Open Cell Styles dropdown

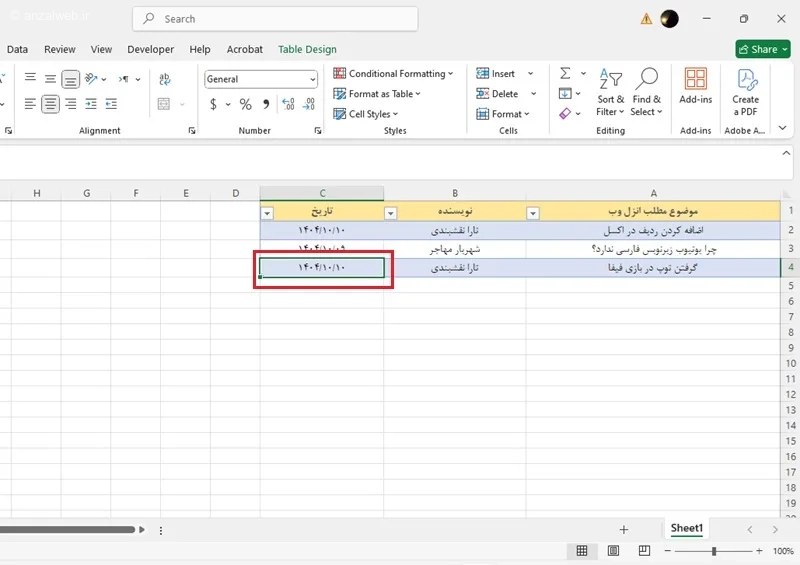coord(365,114)
